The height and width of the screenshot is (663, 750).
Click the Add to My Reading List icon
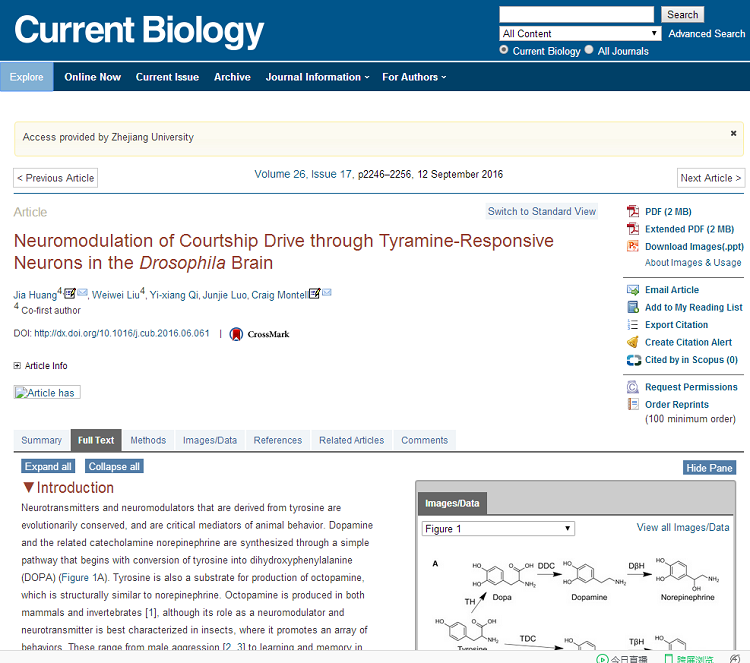633,307
